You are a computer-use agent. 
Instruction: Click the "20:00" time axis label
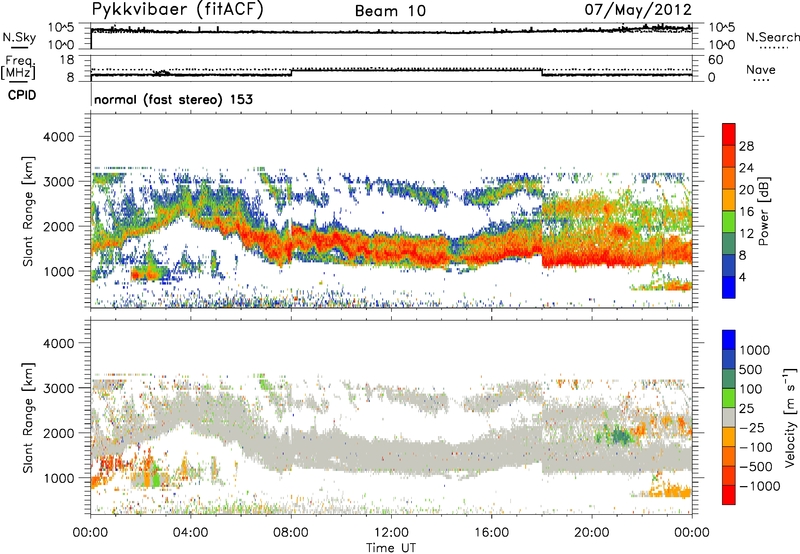tap(591, 533)
